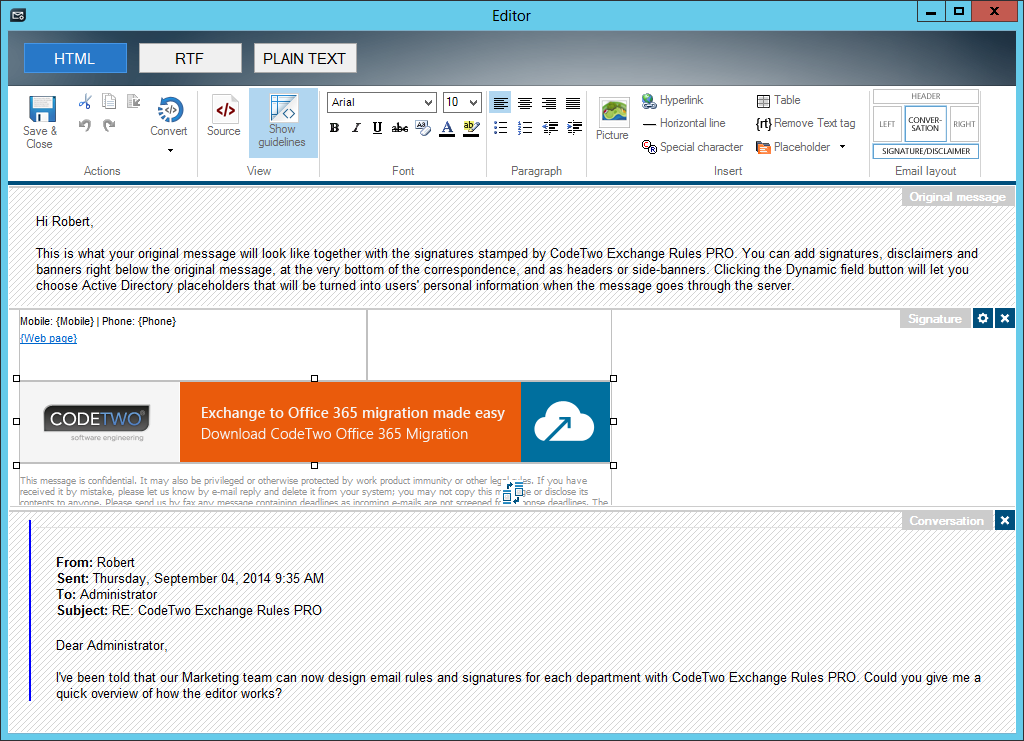This screenshot has width=1024, height=741.
Task: Insert a Picture
Action: coord(613,119)
